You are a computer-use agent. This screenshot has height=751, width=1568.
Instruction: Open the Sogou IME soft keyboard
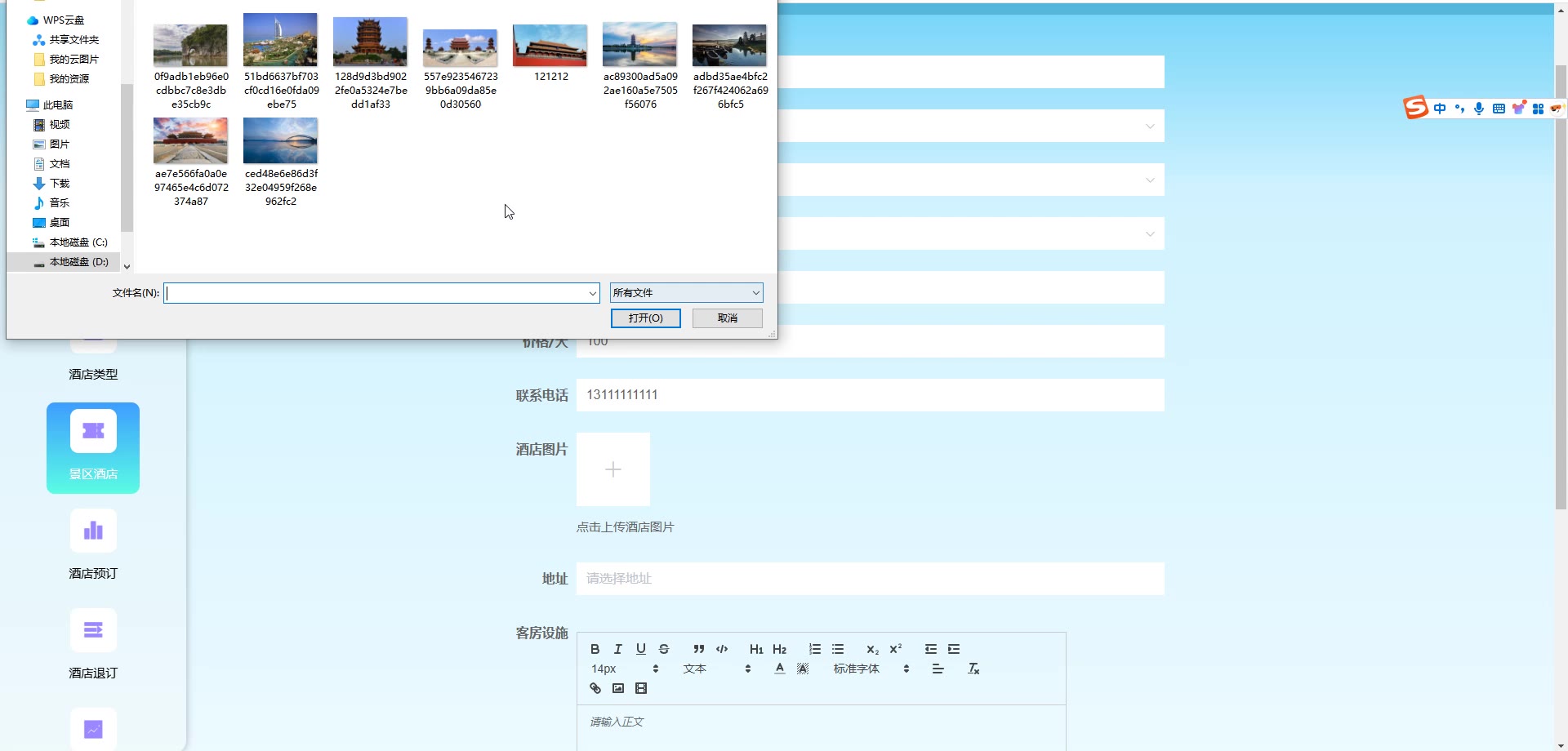pos(1499,109)
